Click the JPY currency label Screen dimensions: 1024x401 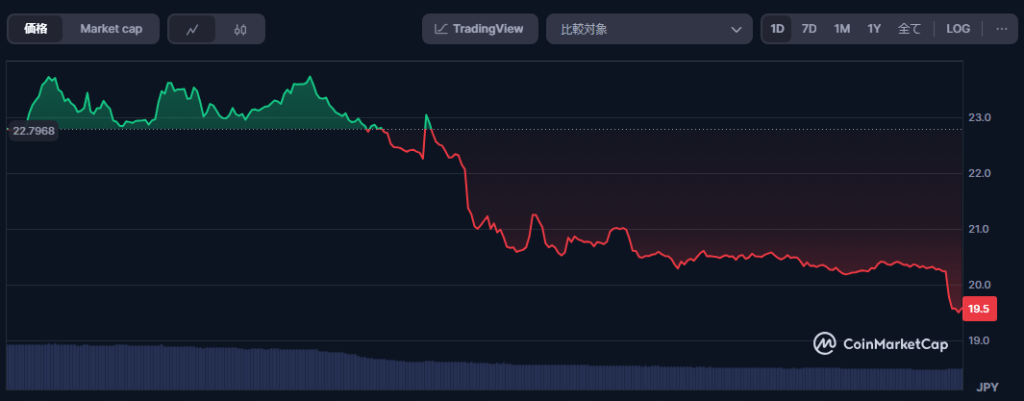tap(987, 387)
